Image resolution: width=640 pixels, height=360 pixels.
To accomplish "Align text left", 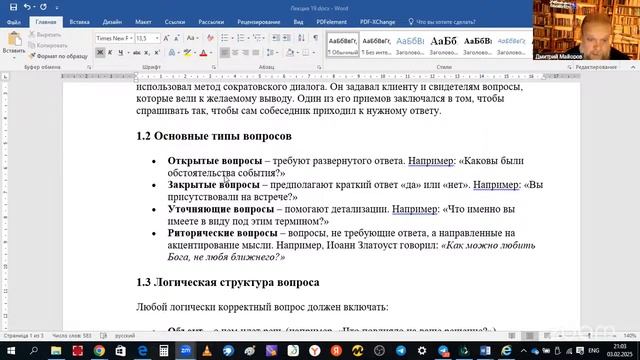I will [224, 53].
